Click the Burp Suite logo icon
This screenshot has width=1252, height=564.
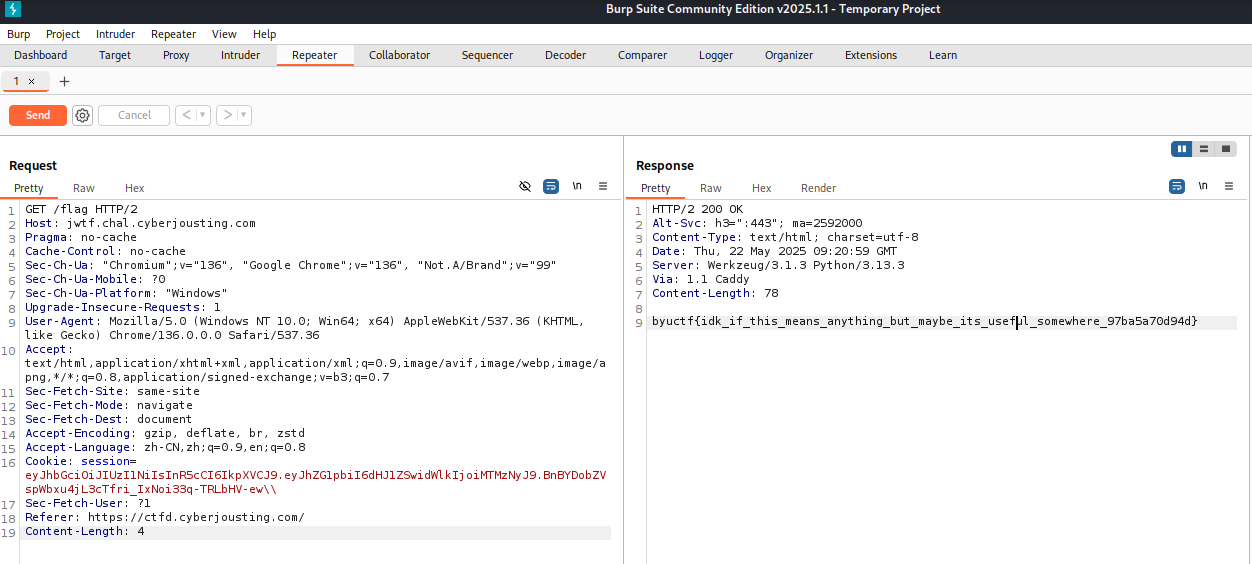point(12,11)
